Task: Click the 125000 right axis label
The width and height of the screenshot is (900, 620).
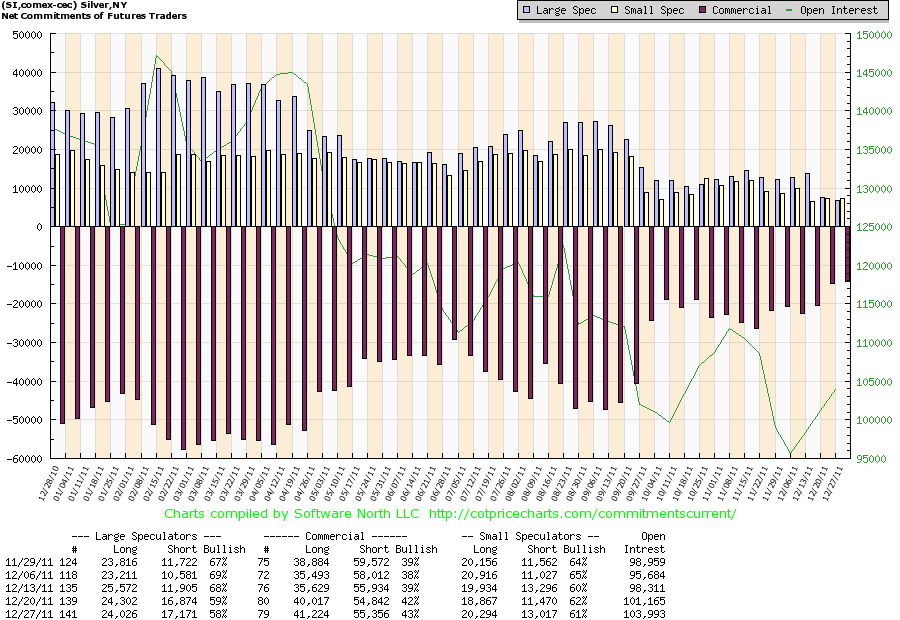Action: pyautogui.click(x=875, y=227)
